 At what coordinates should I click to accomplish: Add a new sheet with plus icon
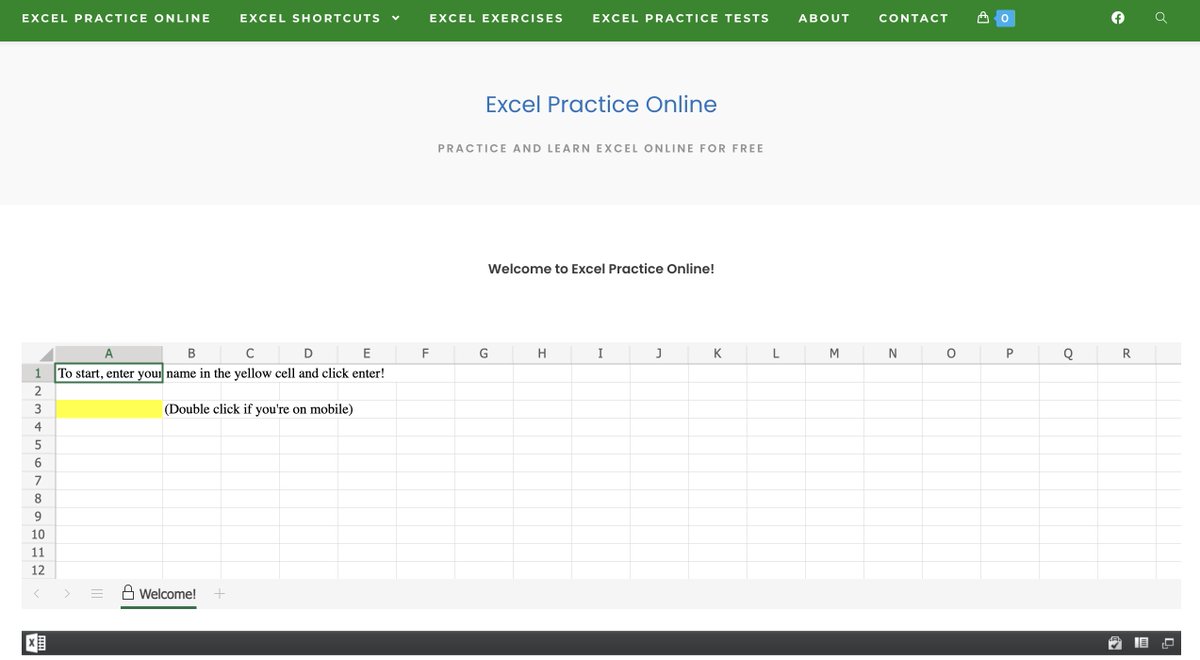click(x=220, y=594)
